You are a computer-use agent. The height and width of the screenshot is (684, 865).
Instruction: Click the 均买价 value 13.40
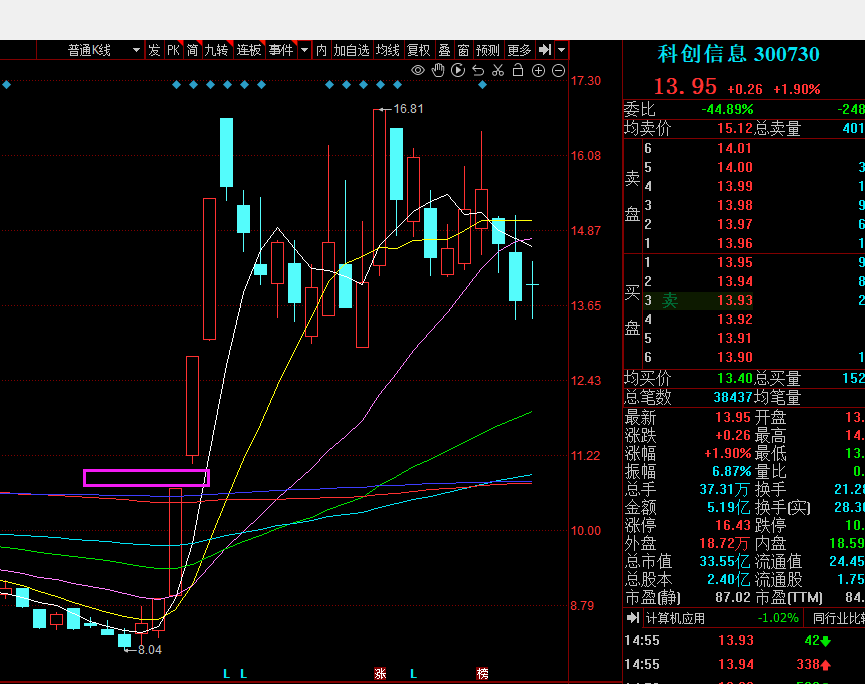735,378
